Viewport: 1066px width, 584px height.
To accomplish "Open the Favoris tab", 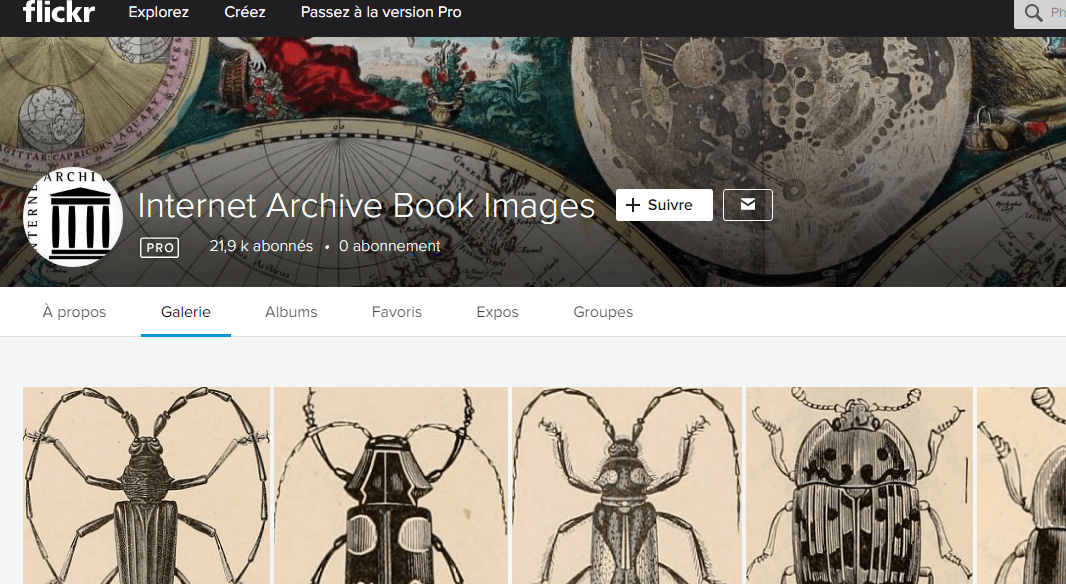I will [397, 312].
